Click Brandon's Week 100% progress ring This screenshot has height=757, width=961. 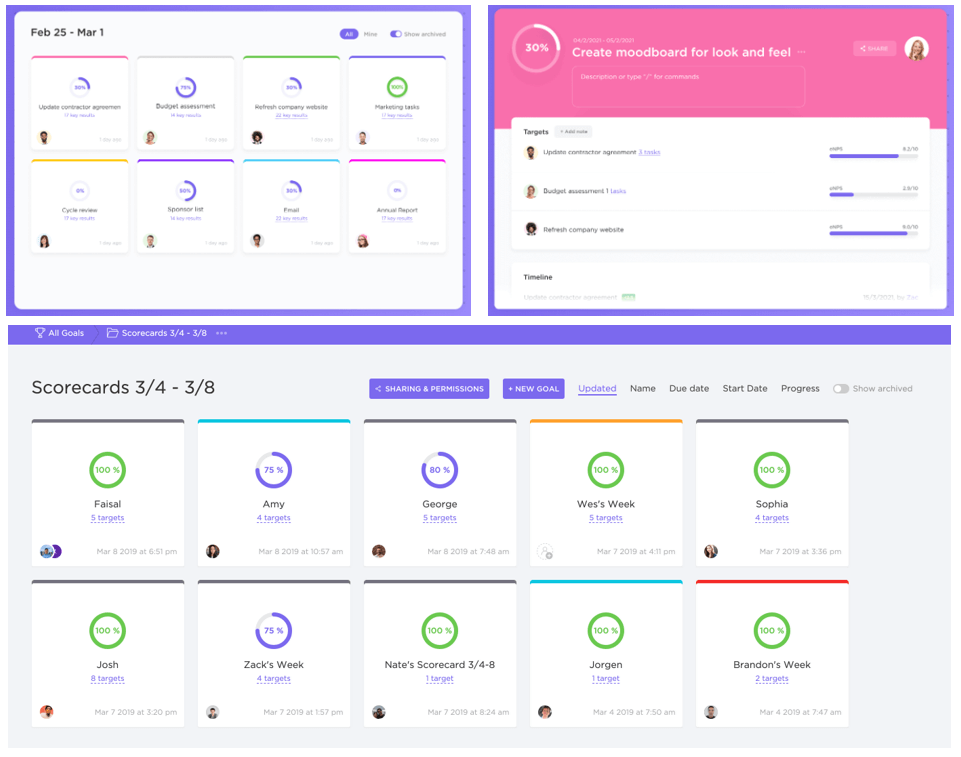[x=772, y=631]
